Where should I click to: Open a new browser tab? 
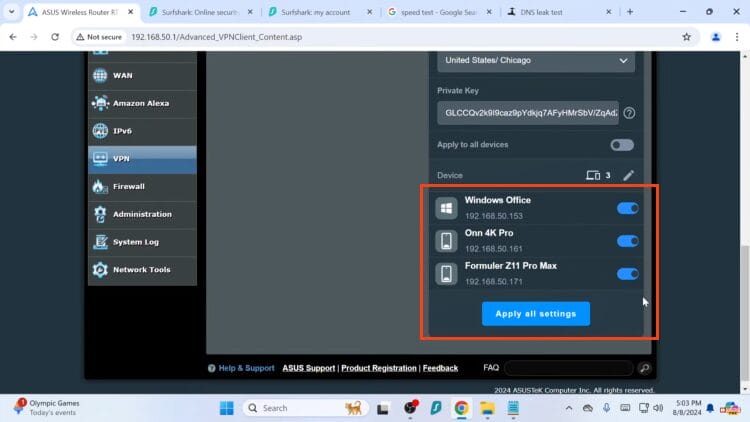(630, 12)
